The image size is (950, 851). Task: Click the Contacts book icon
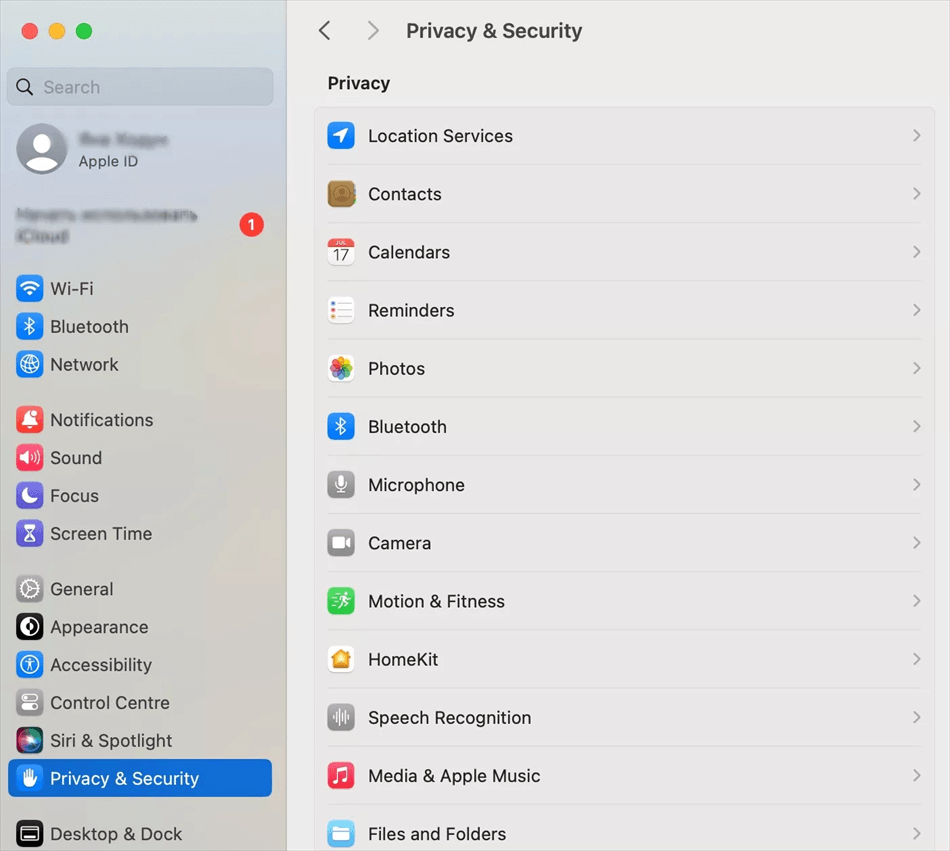click(x=341, y=194)
